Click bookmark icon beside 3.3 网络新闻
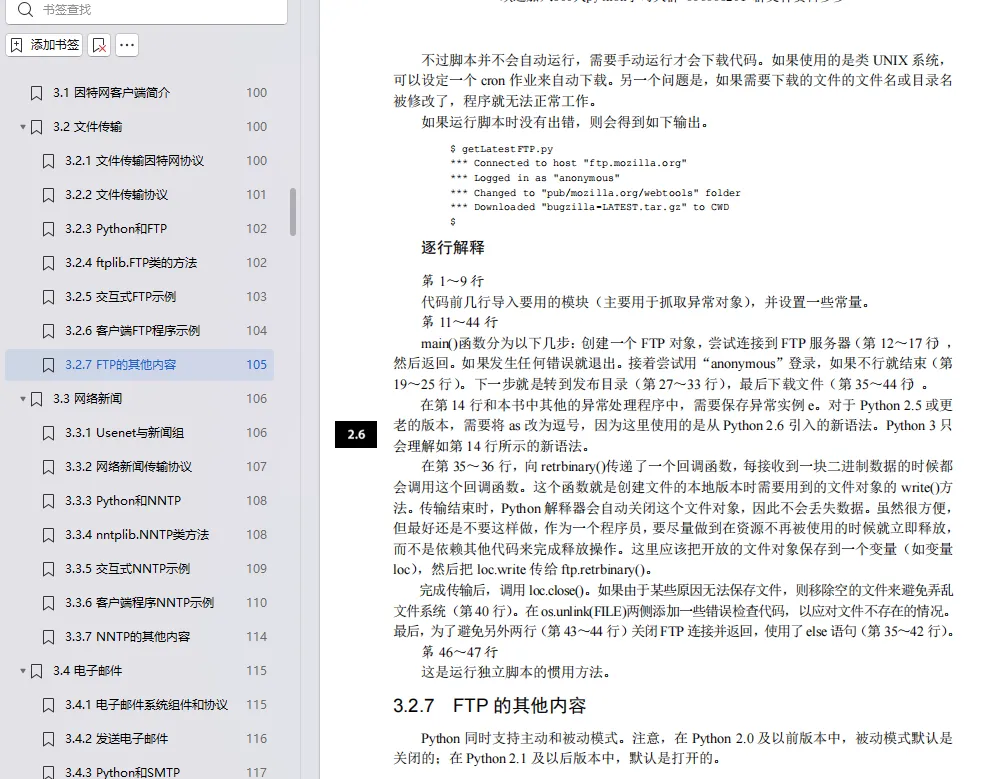 click(37, 399)
